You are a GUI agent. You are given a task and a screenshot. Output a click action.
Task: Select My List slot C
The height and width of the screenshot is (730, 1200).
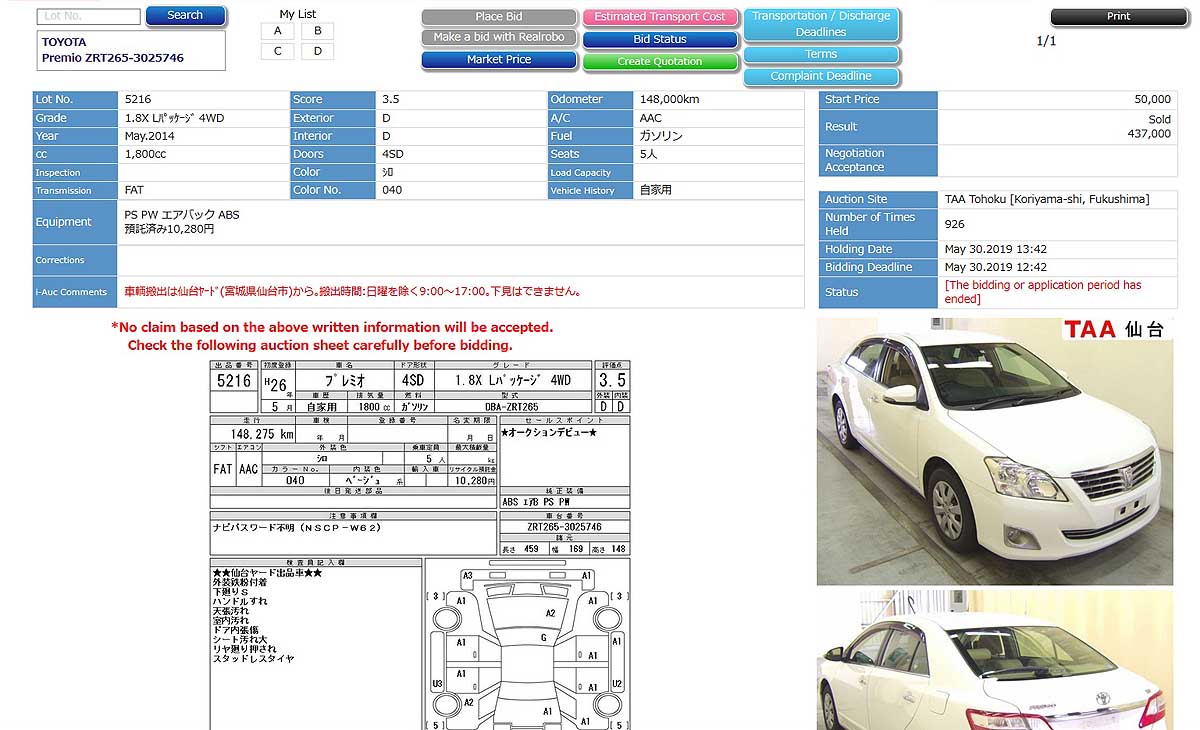point(277,51)
